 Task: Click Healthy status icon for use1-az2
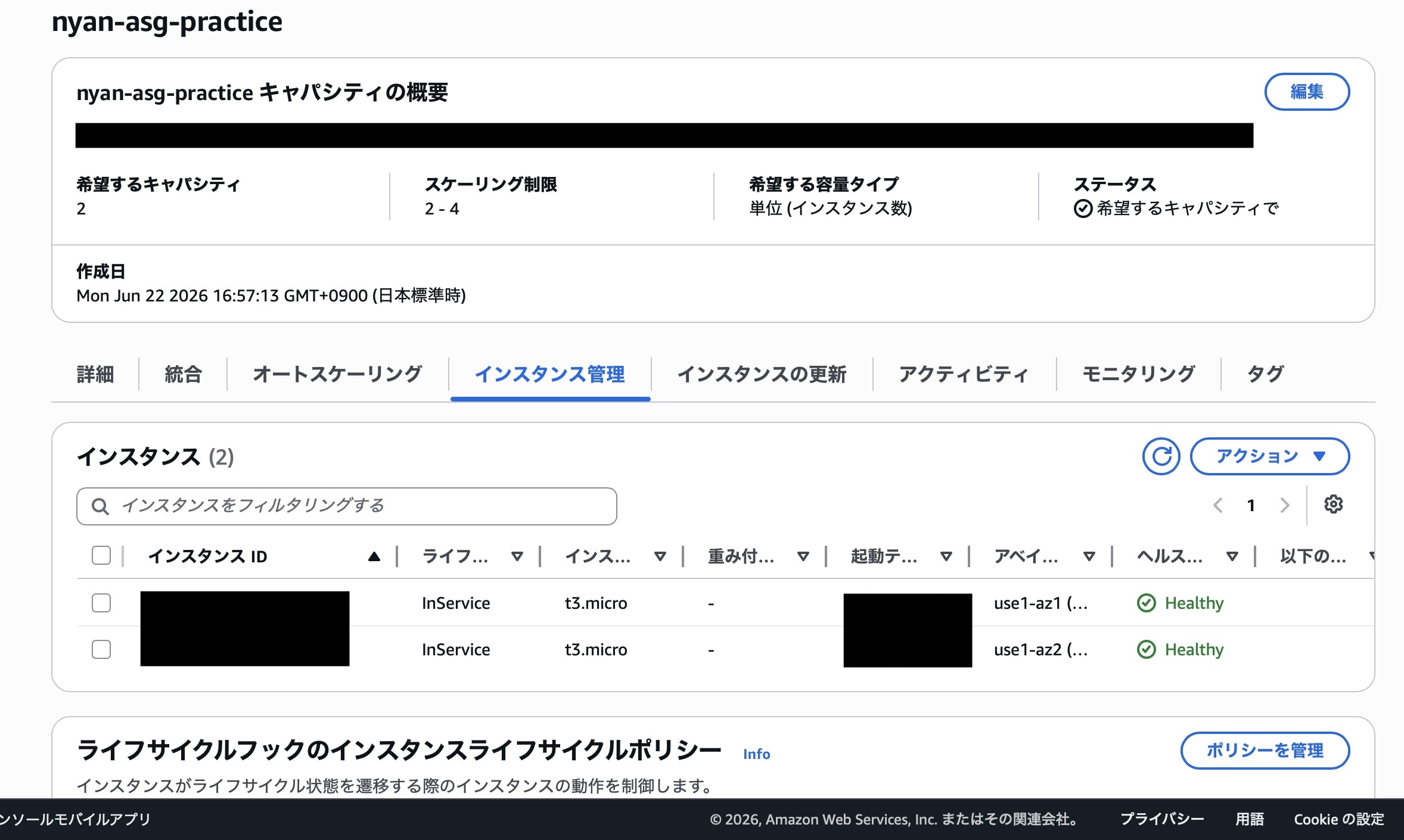coord(1147,649)
